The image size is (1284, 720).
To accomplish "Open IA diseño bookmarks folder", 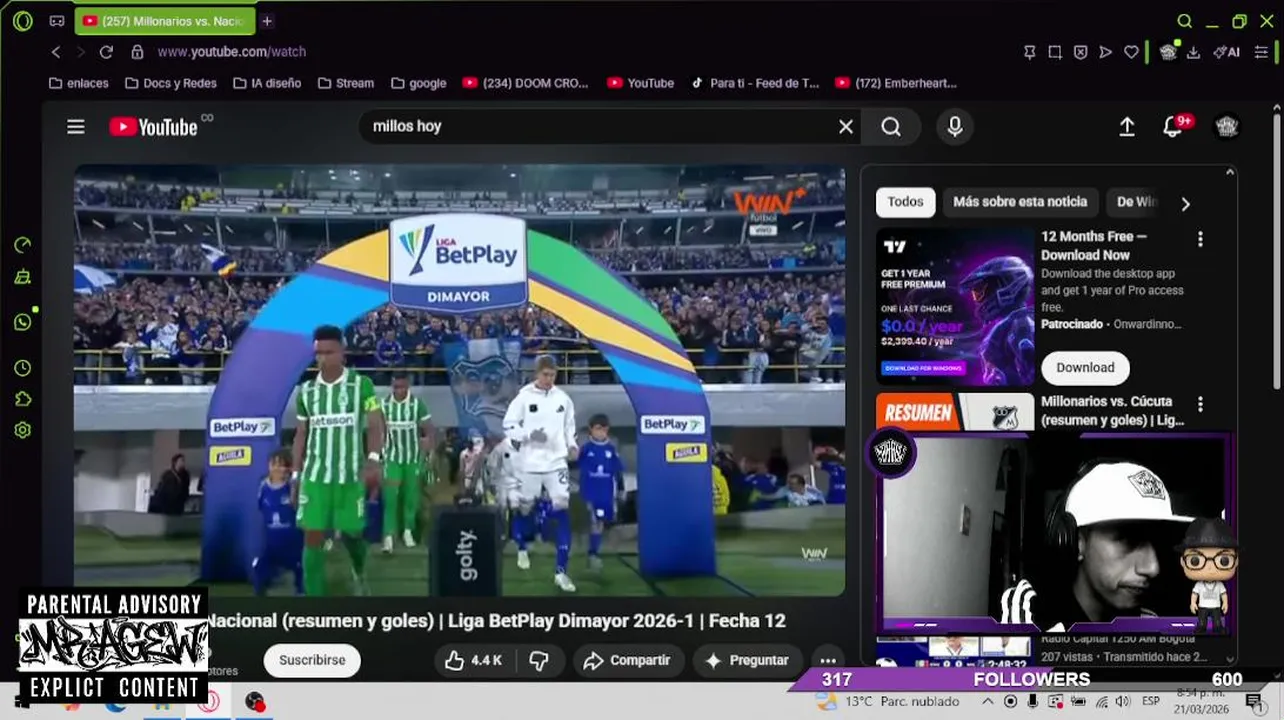I will pyautogui.click(x=267, y=83).
